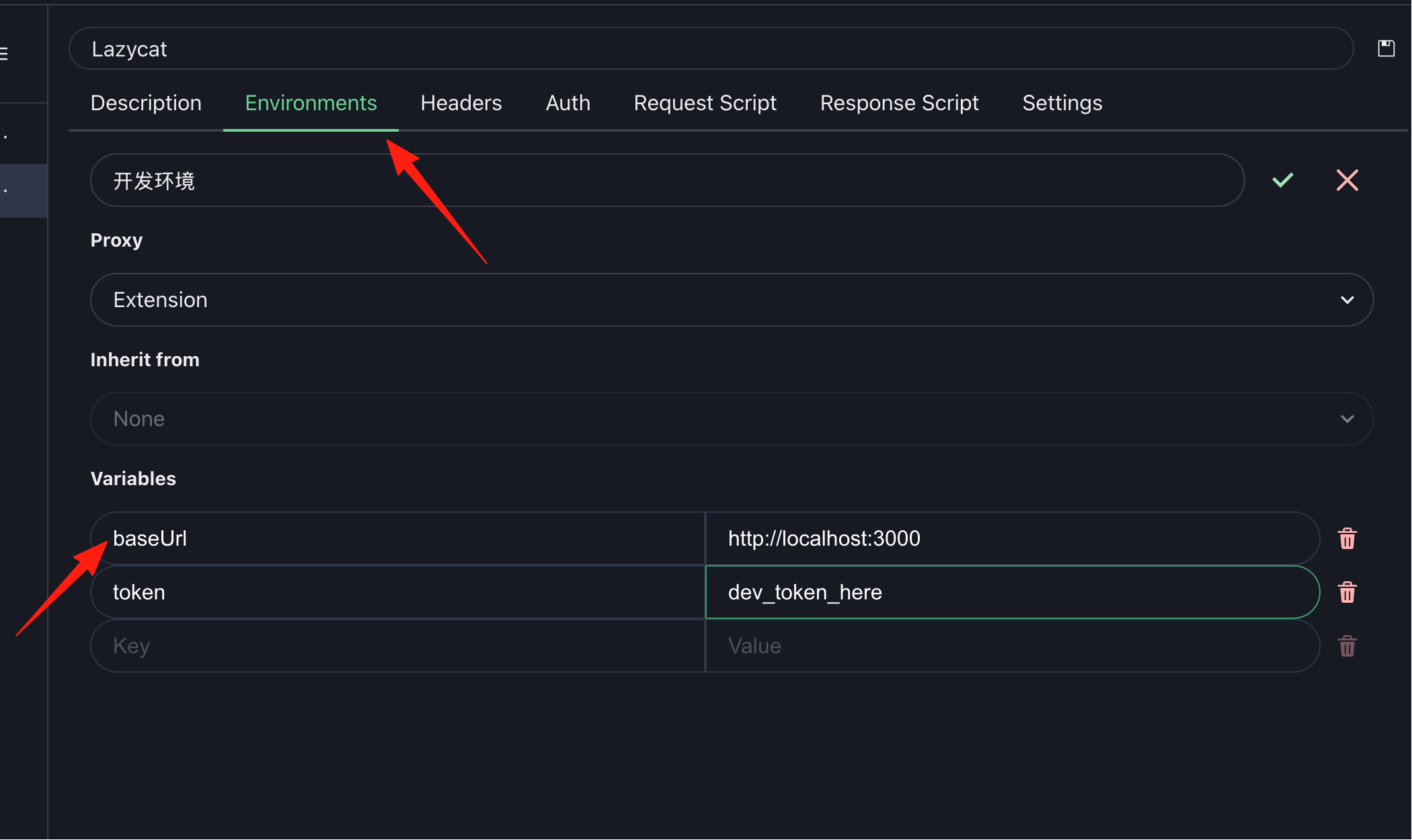Click the chevron arrow of Proxy selector
This screenshot has width=1412, height=840.
[1347, 300]
